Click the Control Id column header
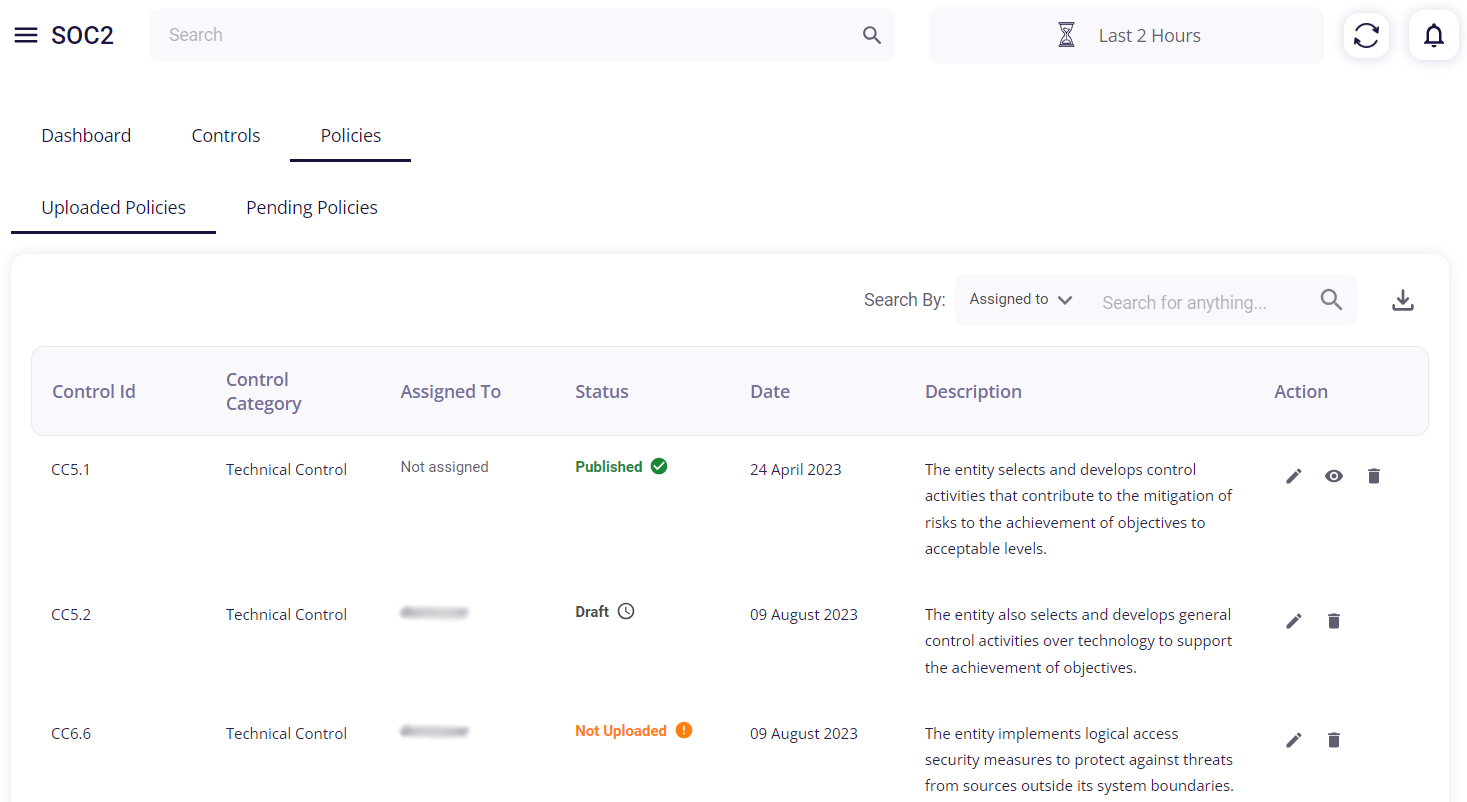The height and width of the screenshot is (802, 1467). (94, 391)
